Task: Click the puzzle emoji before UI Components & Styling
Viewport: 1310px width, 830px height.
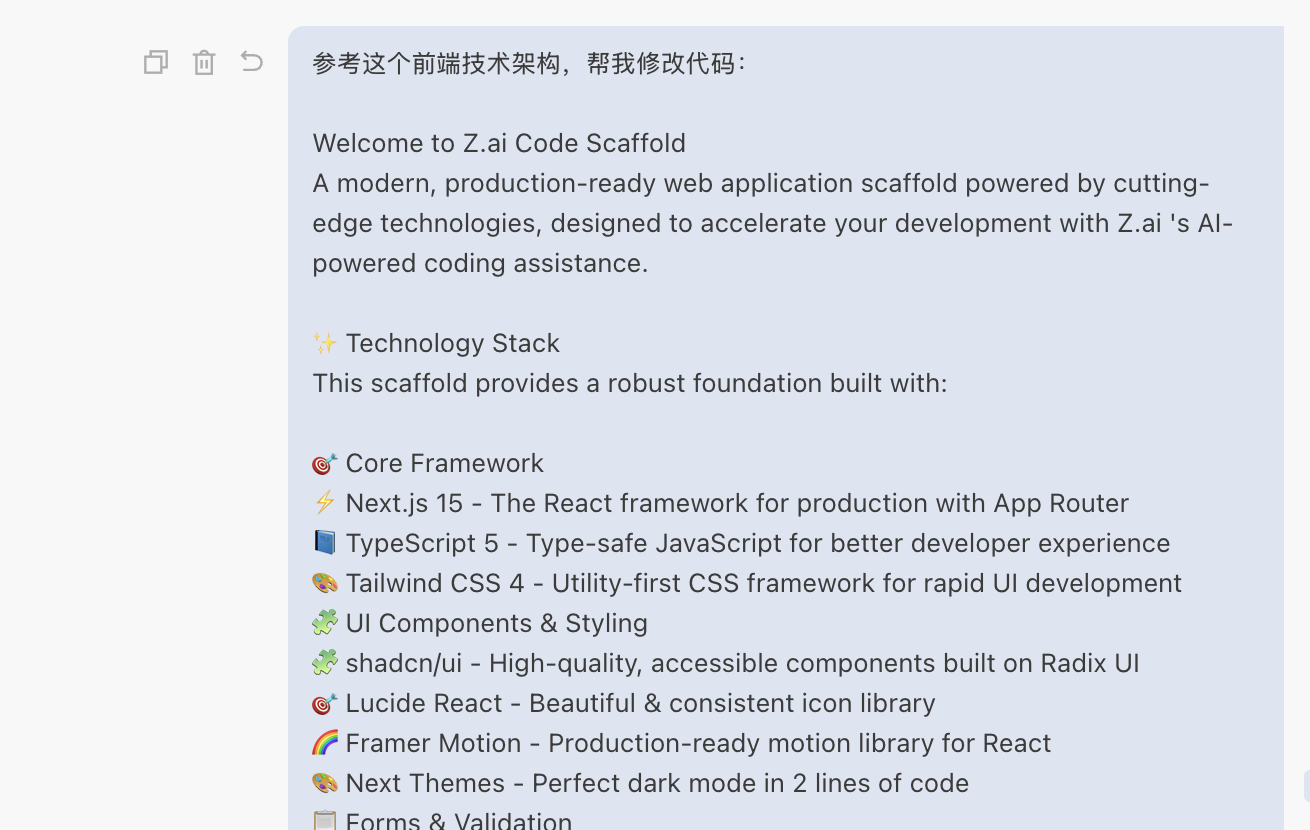Action: coord(324,623)
